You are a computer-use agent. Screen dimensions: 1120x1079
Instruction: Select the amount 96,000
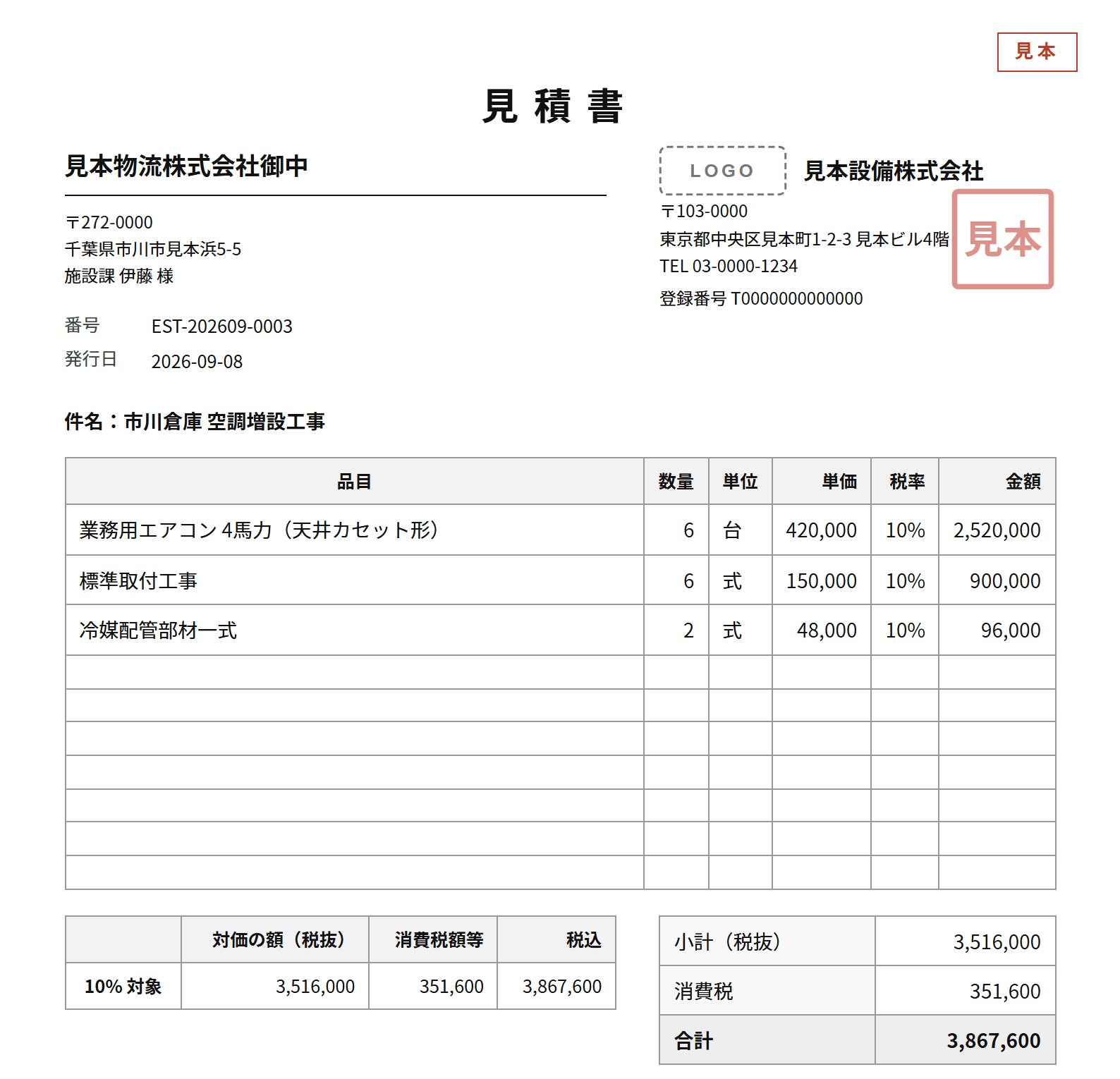tap(1011, 630)
